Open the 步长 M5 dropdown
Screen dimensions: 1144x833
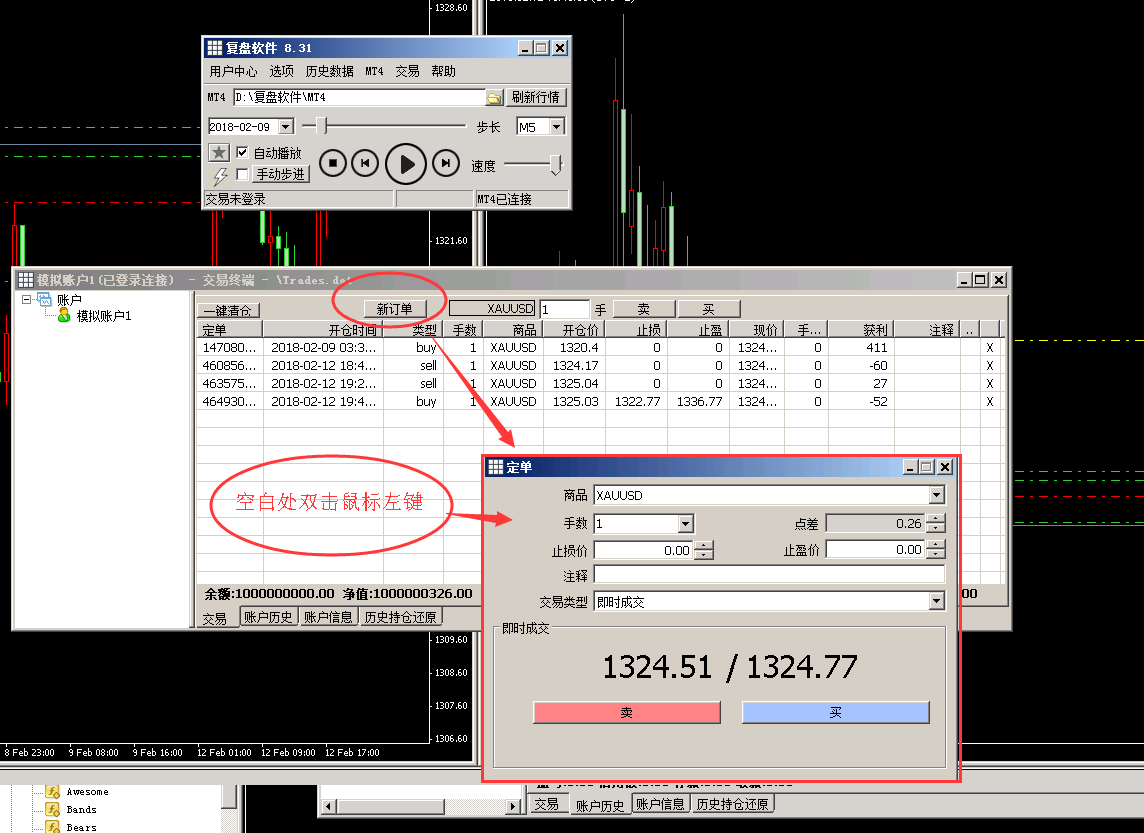pyautogui.click(x=556, y=127)
